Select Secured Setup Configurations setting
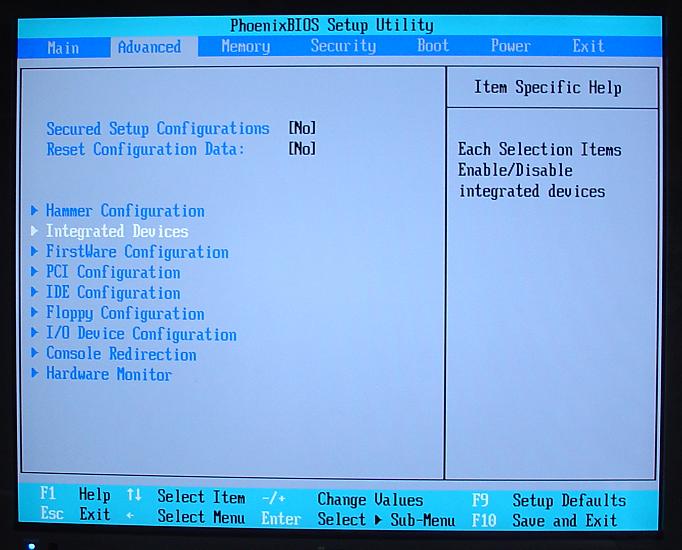 point(158,128)
